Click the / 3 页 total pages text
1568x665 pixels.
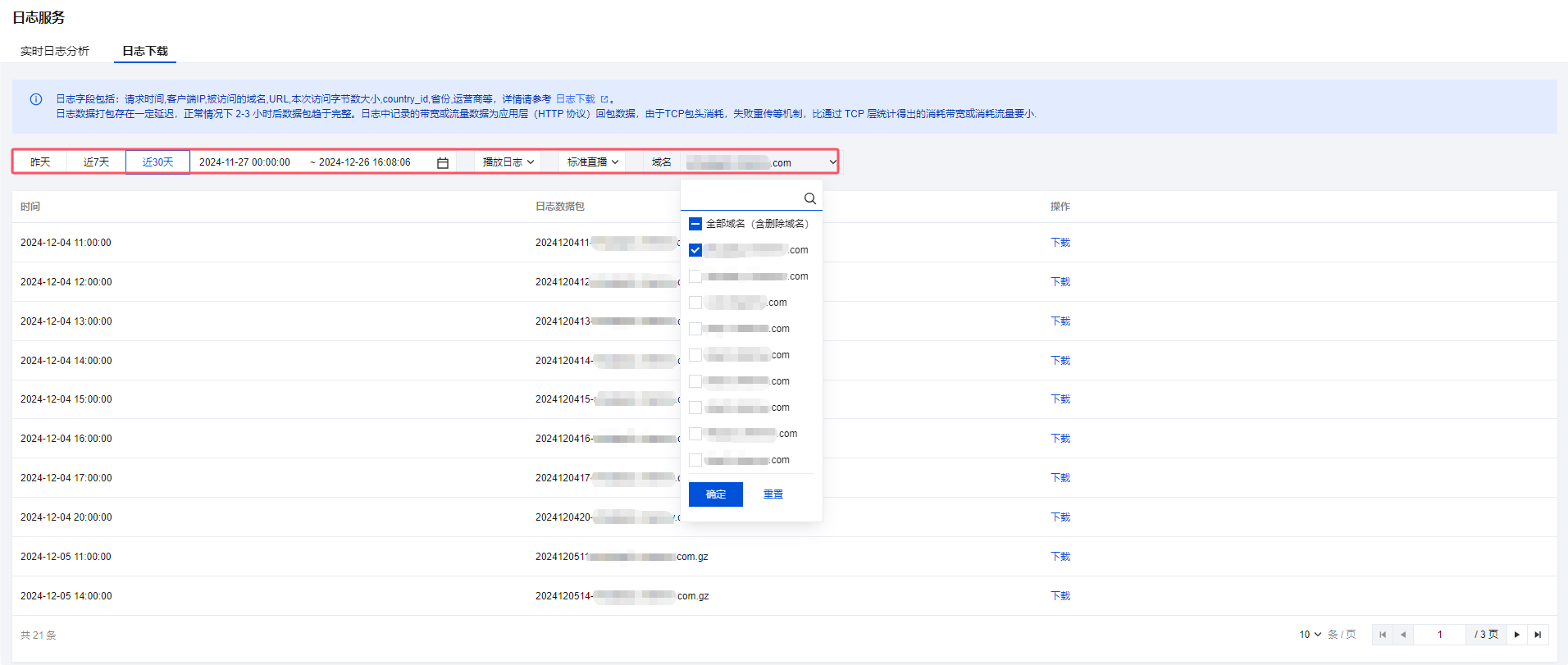pos(1486,635)
